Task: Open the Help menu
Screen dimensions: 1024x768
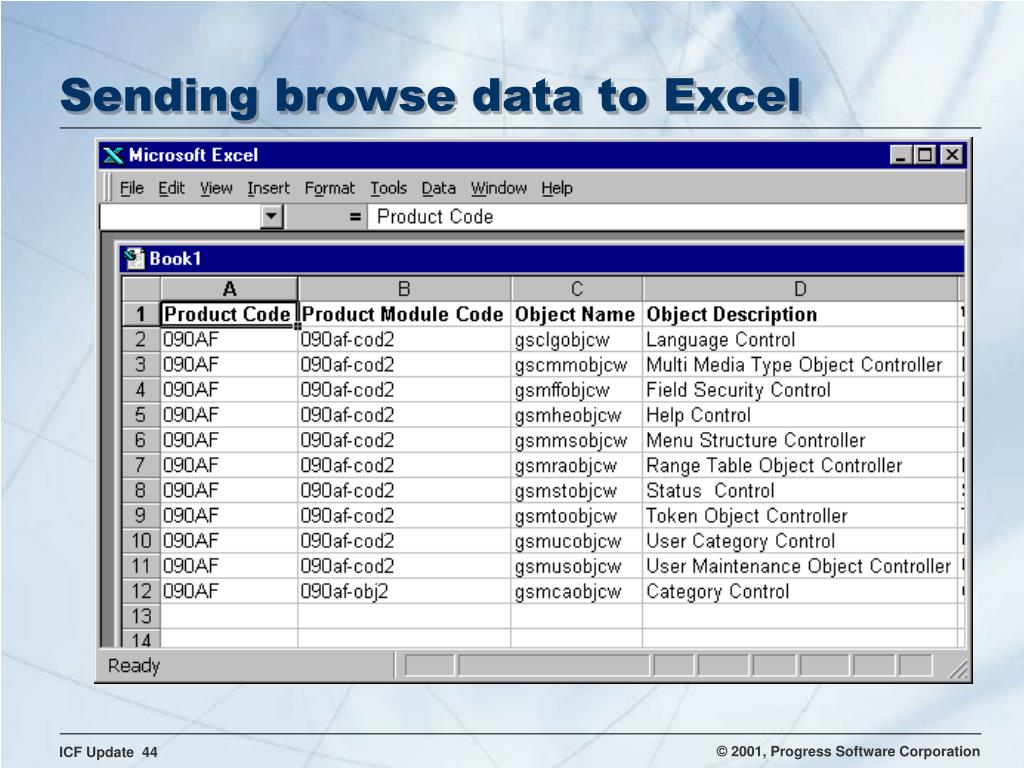Action: 556,188
